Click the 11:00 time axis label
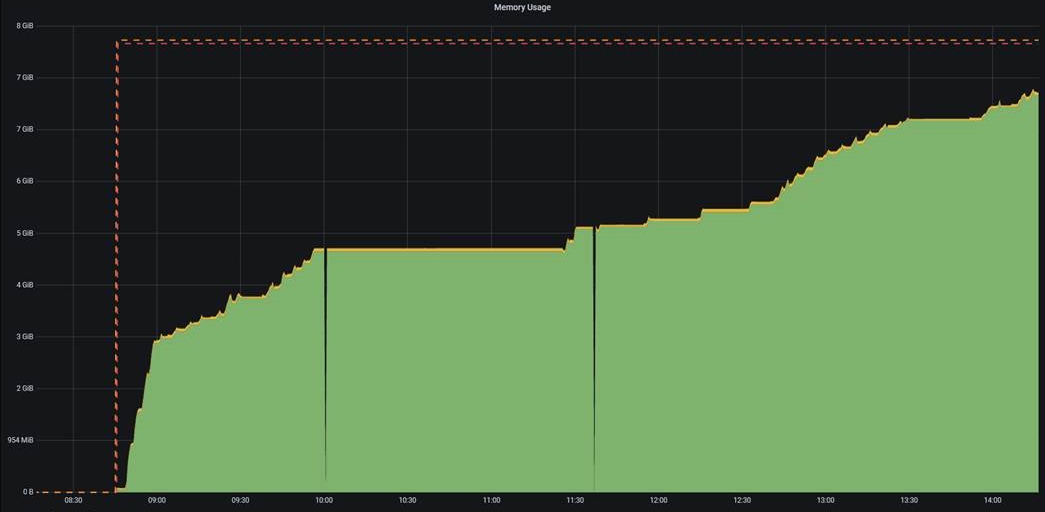1045x512 pixels. 491,500
